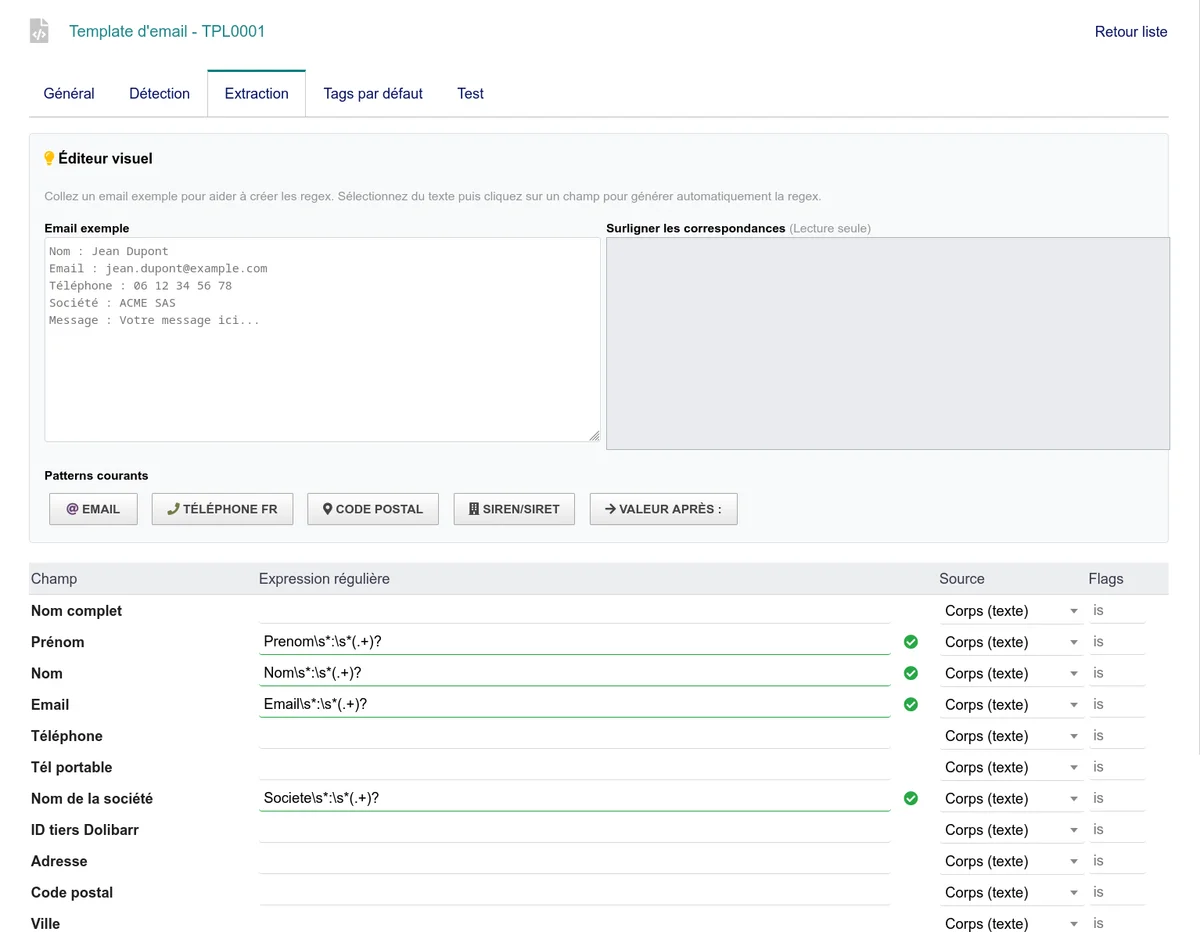The height and width of the screenshot is (932, 1200).
Task: Insert the @ EMAIL common pattern
Action: pyautogui.click(x=93, y=509)
